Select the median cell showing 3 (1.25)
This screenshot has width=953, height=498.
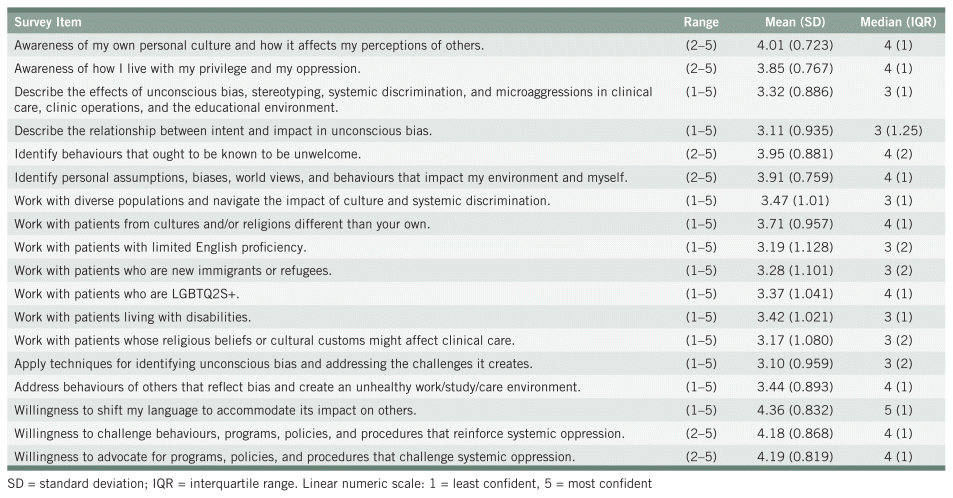[x=896, y=130]
